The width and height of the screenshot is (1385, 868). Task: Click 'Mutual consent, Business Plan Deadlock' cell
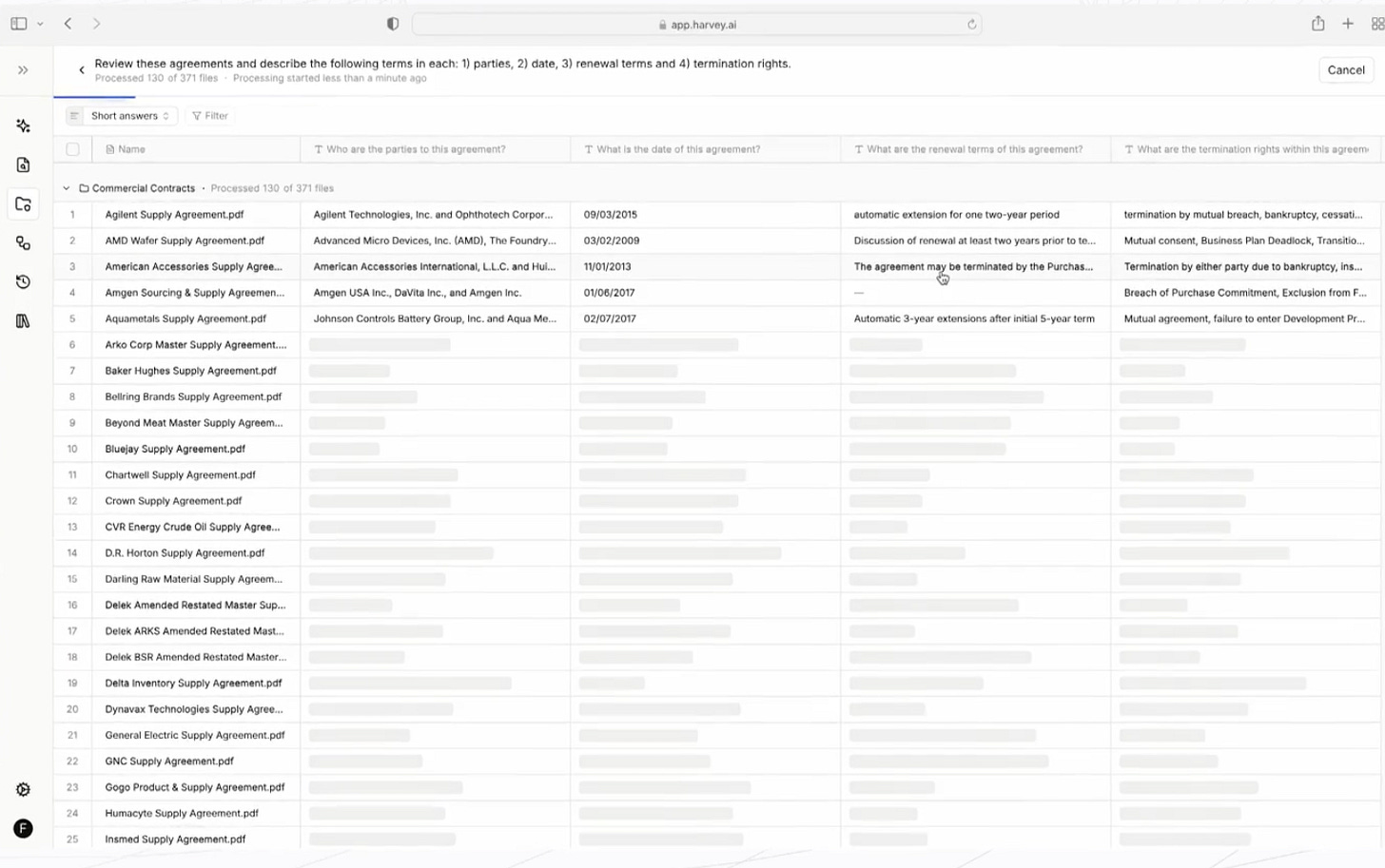[1247, 241]
